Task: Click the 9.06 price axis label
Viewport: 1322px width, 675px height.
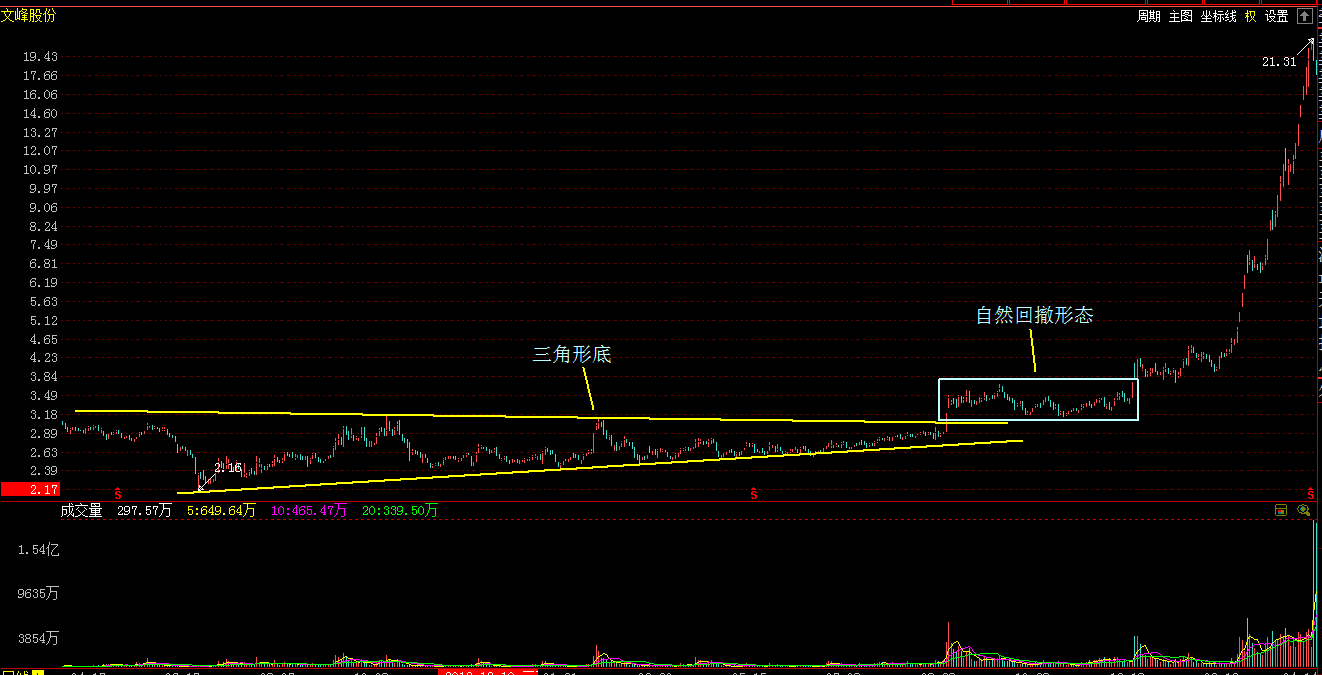Action: 43,208
